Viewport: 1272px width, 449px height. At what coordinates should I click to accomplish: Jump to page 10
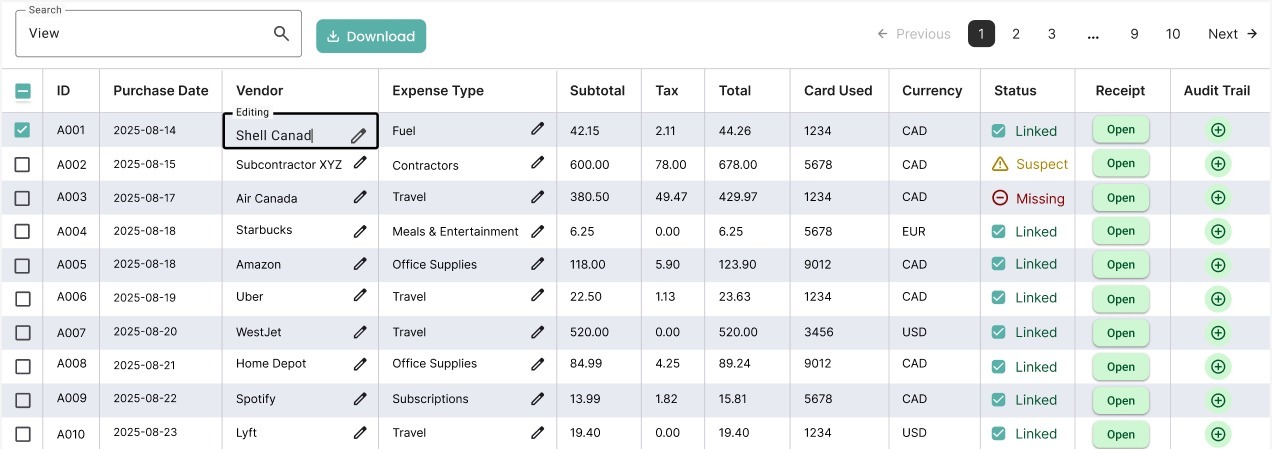1173,34
